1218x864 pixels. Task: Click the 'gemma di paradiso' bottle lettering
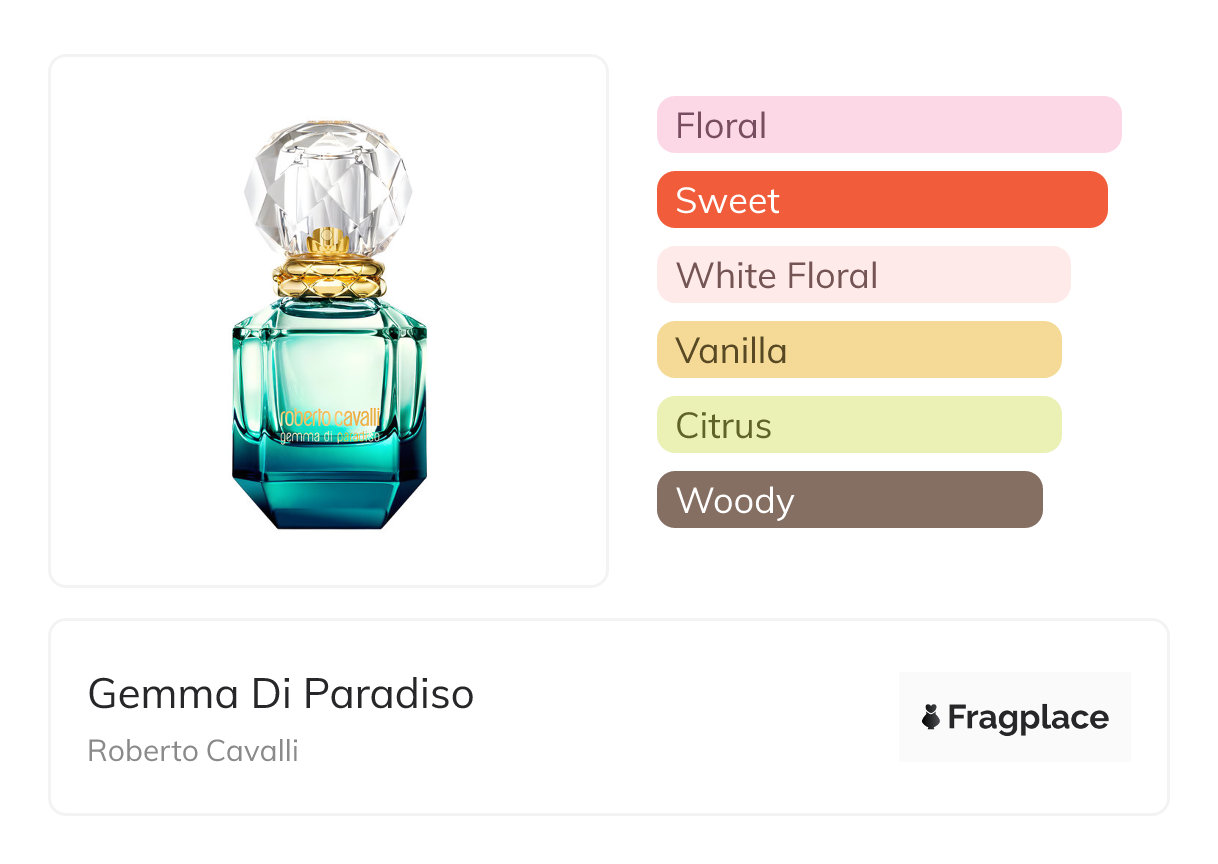click(x=329, y=436)
